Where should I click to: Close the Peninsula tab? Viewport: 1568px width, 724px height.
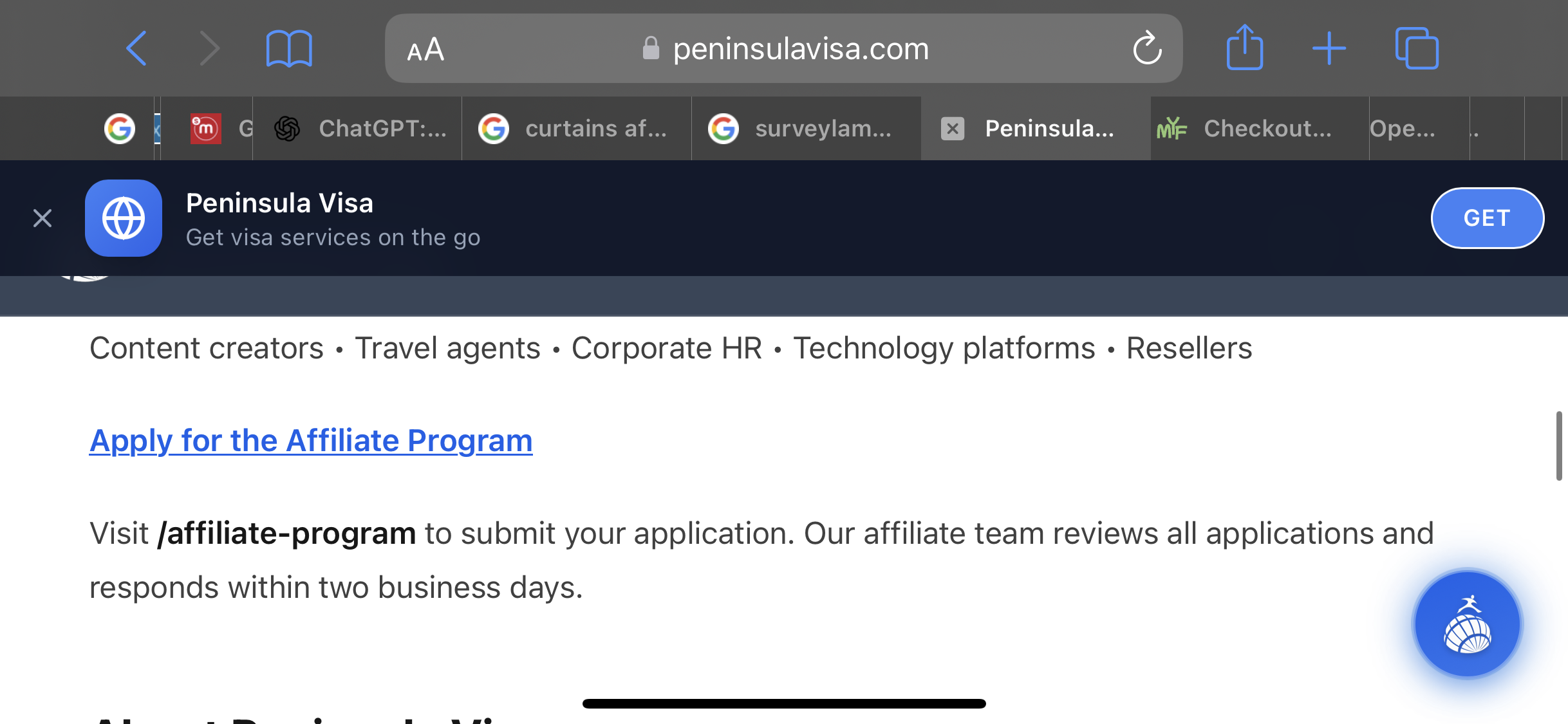[x=953, y=129]
